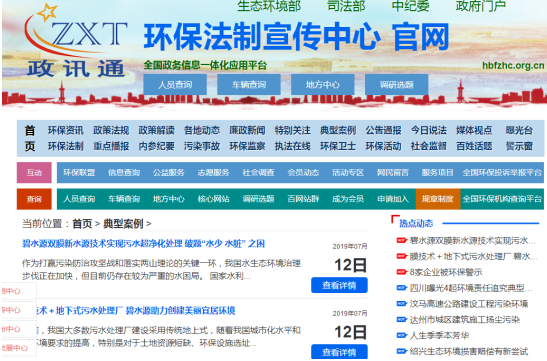The image size is (547, 361).
Task: Click blue icon beside 达州市城区建筑施工扬尘污染
Action: [x=402, y=319]
